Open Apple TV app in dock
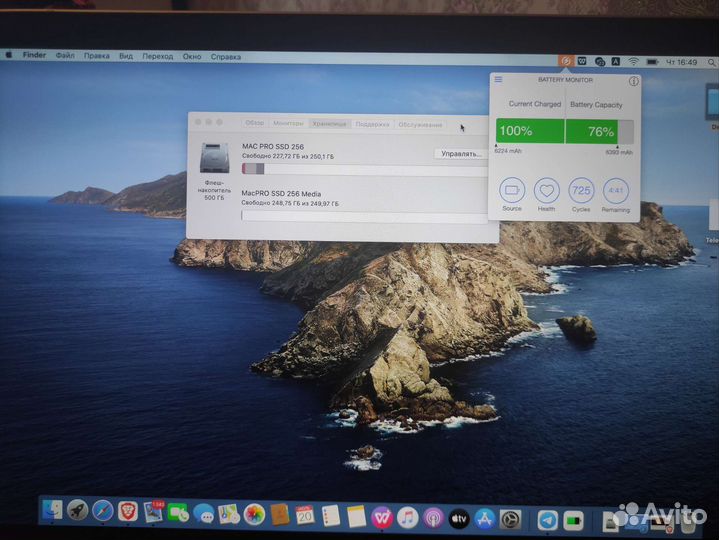The image size is (719, 540). [459, 519]
